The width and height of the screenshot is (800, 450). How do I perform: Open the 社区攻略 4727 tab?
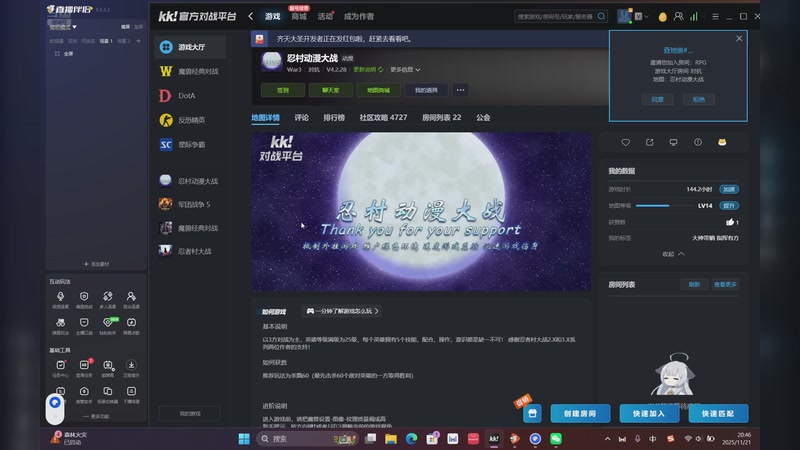tap(383, 117)
